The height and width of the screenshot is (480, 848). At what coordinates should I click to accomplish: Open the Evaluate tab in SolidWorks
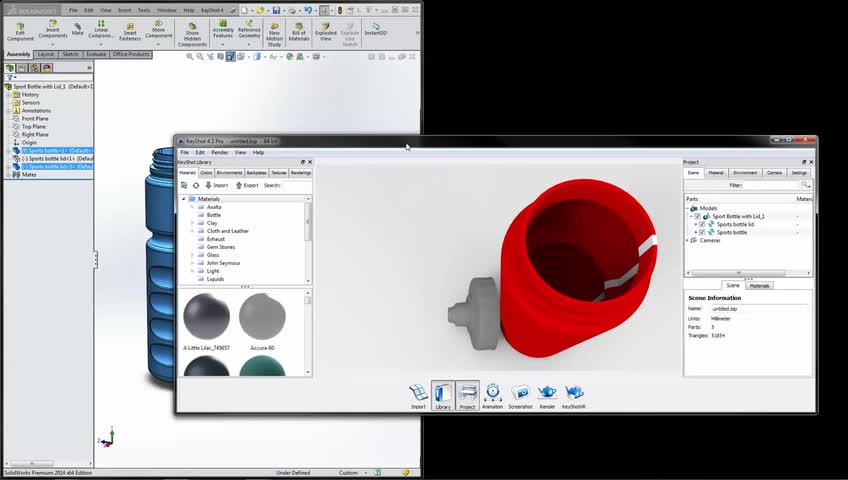(x=96, y=54)
